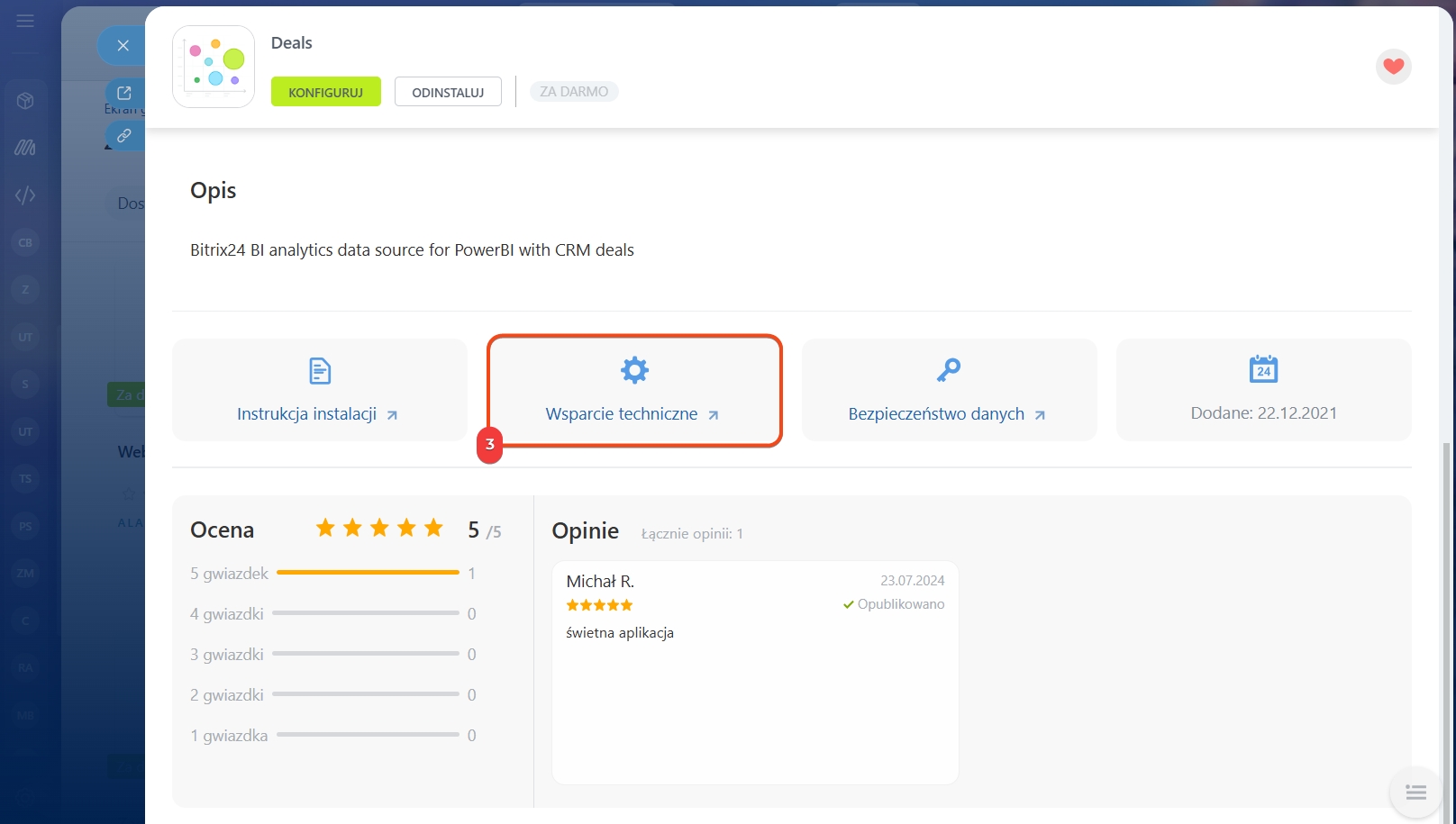Image resolution: width=1456 pixels, height=824 pixels.
Task: Click the Dodane: 22.12.2021 text
Action: point(1263,413)
